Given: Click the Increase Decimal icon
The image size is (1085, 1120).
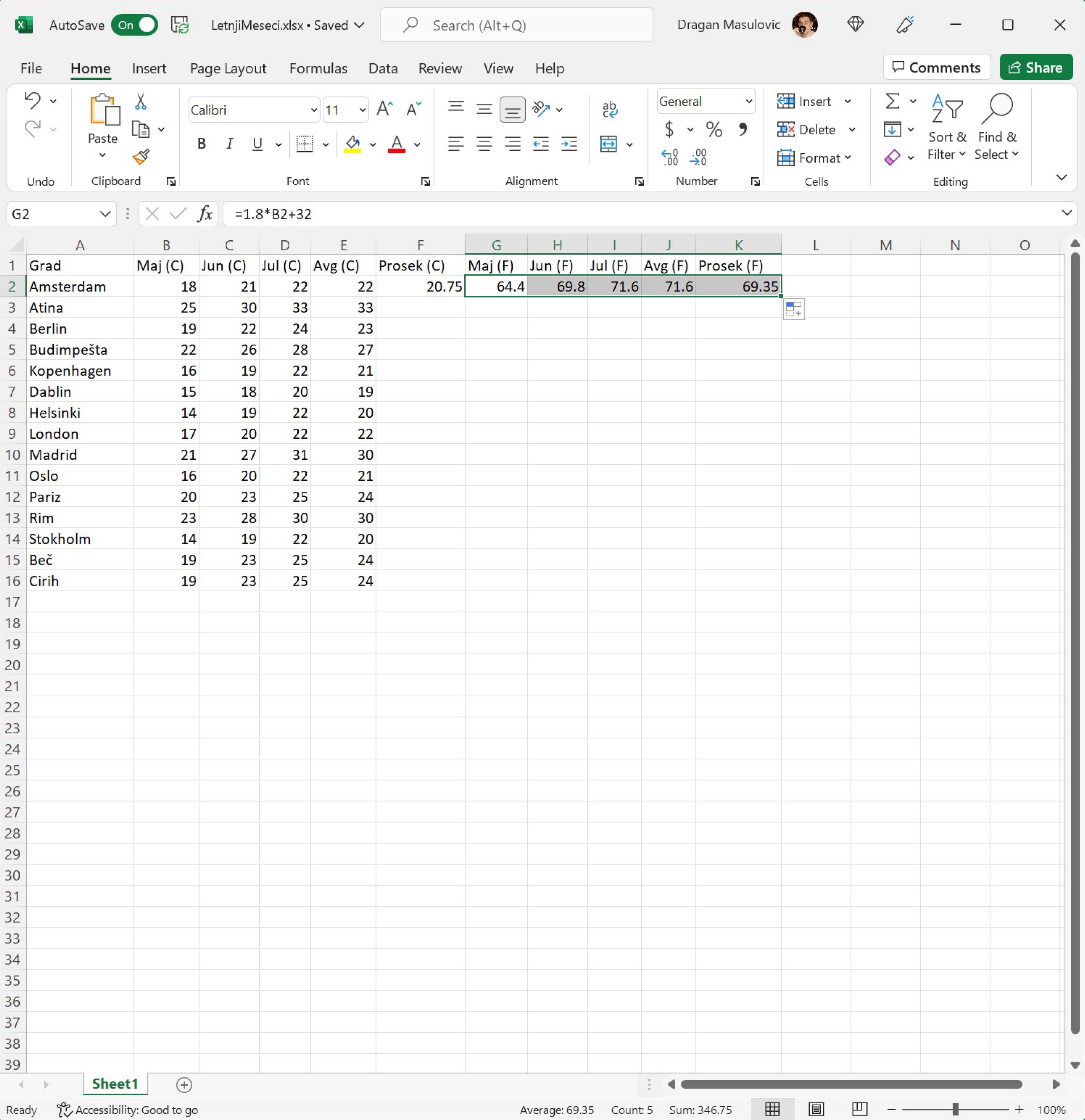Looking at the screenshot, I should click(x=669, y=157).
